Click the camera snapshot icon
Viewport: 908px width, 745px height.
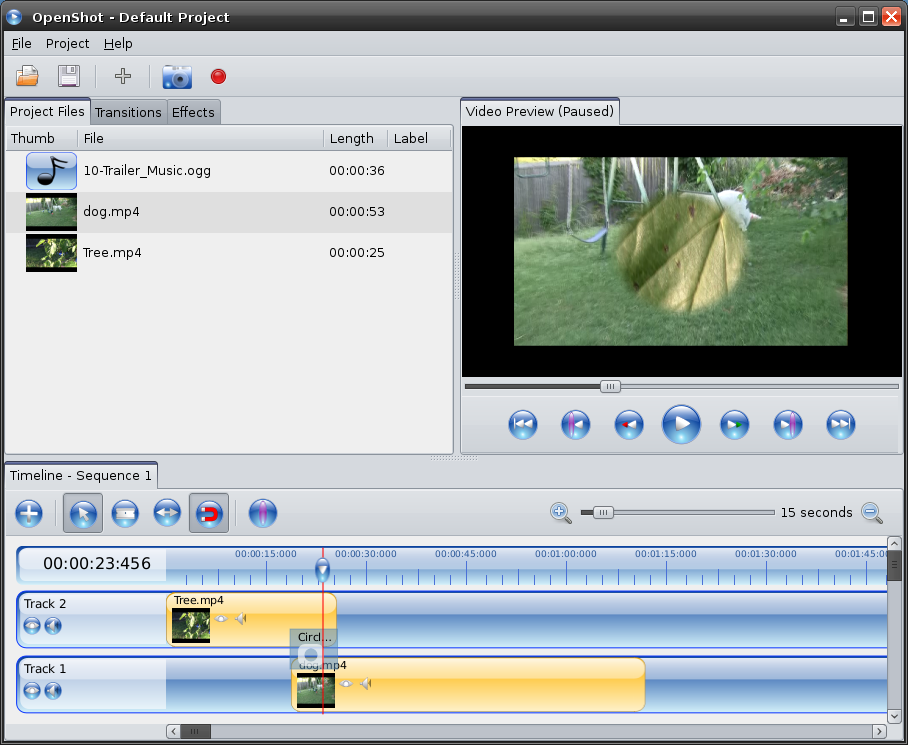tap(176, 76)
